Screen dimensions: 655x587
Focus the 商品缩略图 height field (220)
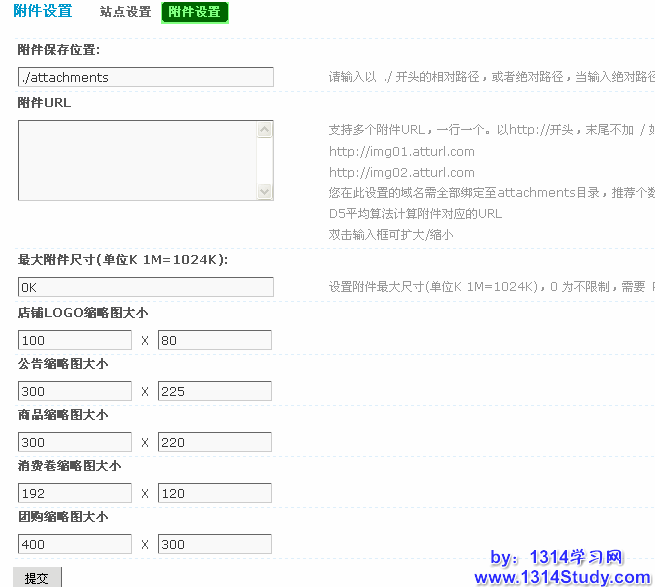coord(214,442)
